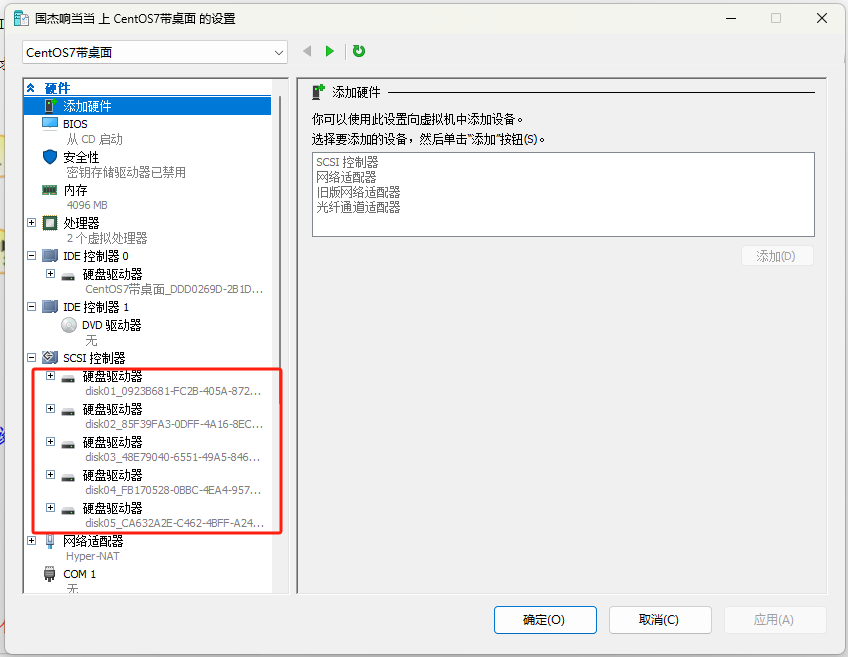
Task: Click the disk01 hard drive icon
Action: pyautogui.click(x=68, y=379)
